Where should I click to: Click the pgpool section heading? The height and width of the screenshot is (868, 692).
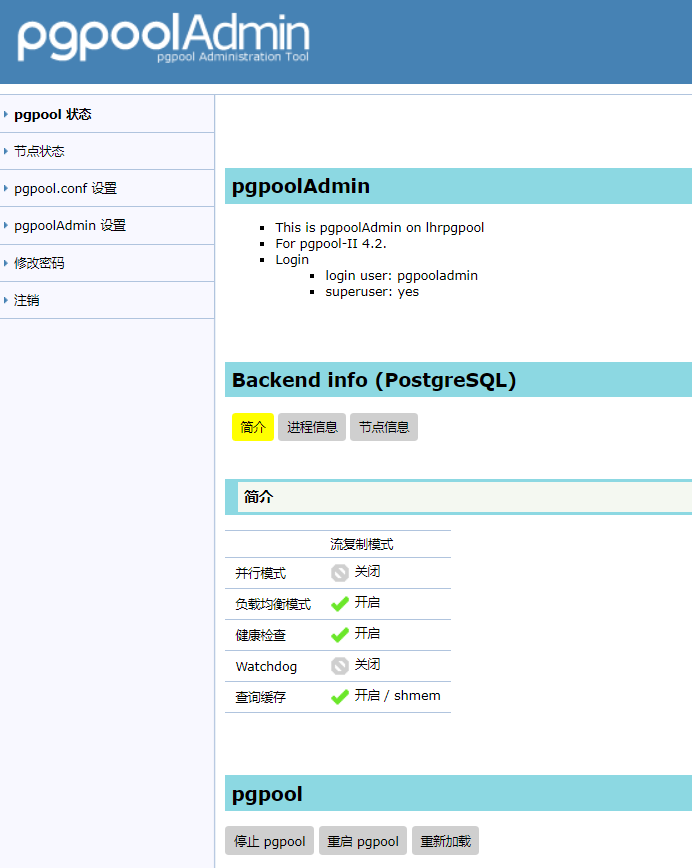point(458,793)
